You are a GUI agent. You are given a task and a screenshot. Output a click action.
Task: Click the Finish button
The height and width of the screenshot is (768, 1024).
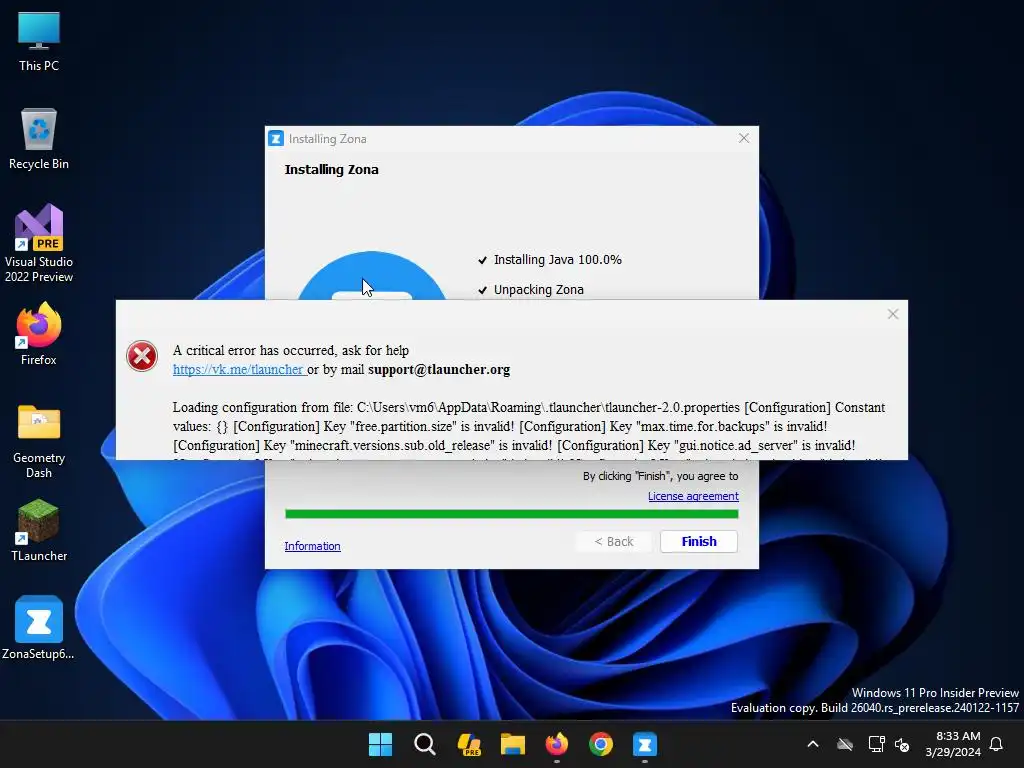(699, 541)
